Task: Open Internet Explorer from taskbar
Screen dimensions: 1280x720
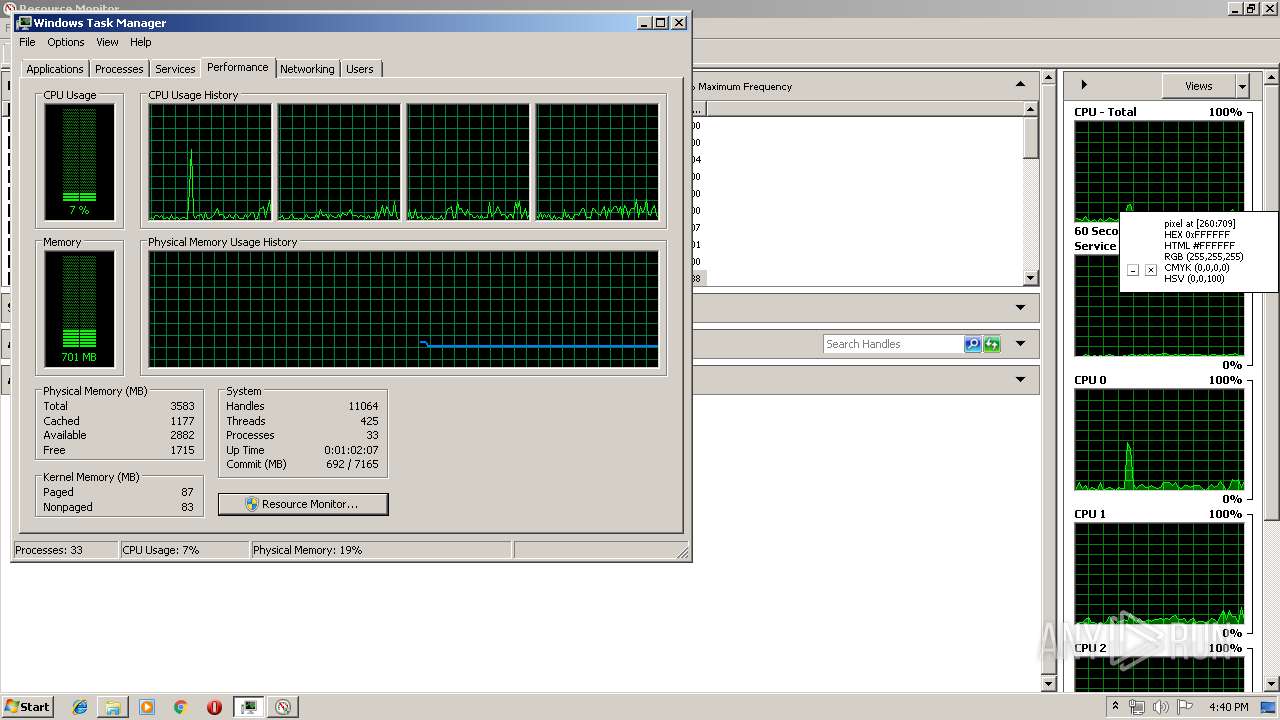Action: point(80,707)
